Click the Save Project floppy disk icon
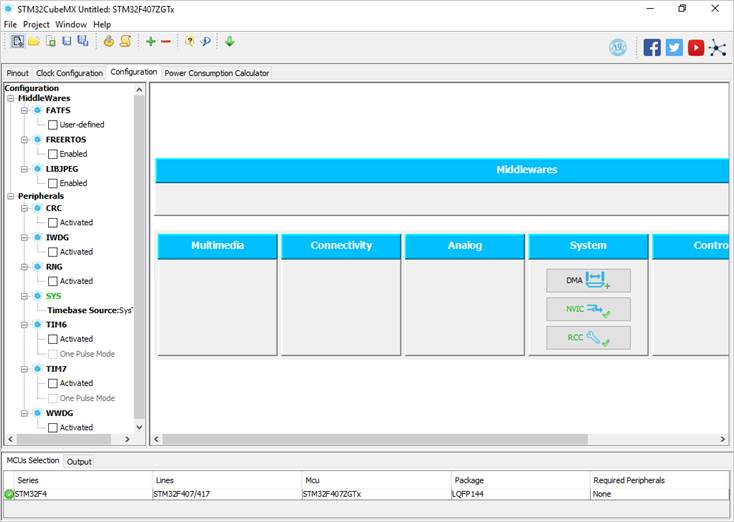Screen dimensions: 734x522 coord(67,41)
